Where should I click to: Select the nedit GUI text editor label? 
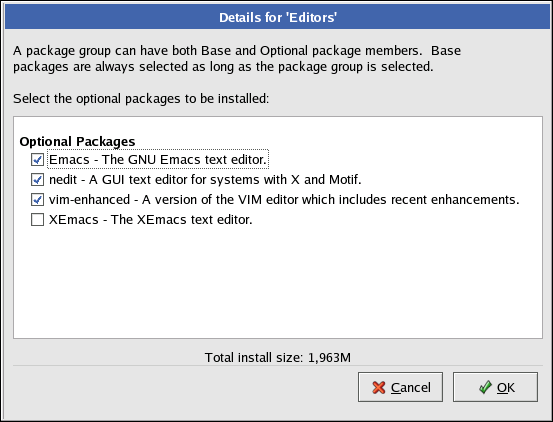(205, 180)
